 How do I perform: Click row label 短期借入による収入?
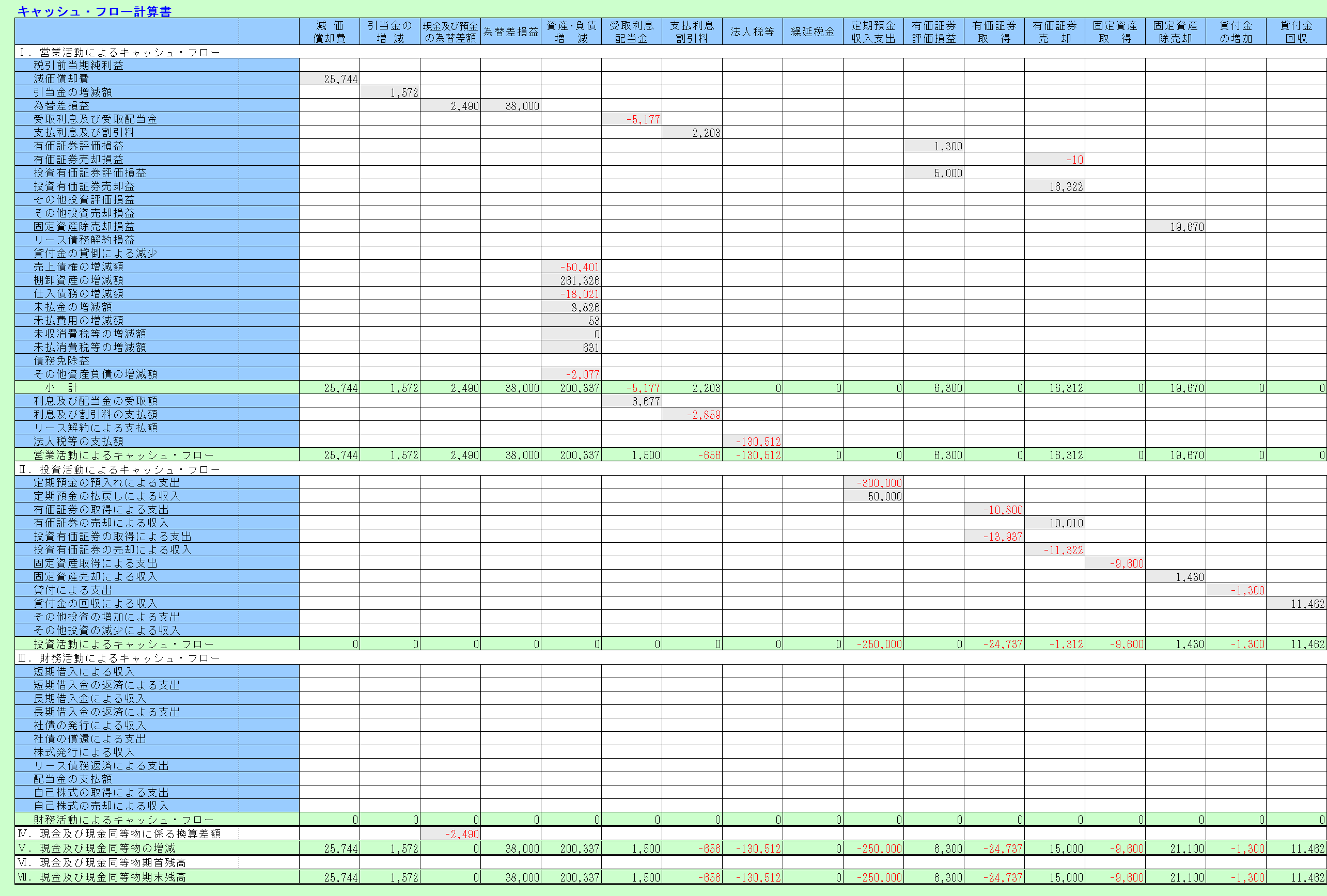click(84, 671)
